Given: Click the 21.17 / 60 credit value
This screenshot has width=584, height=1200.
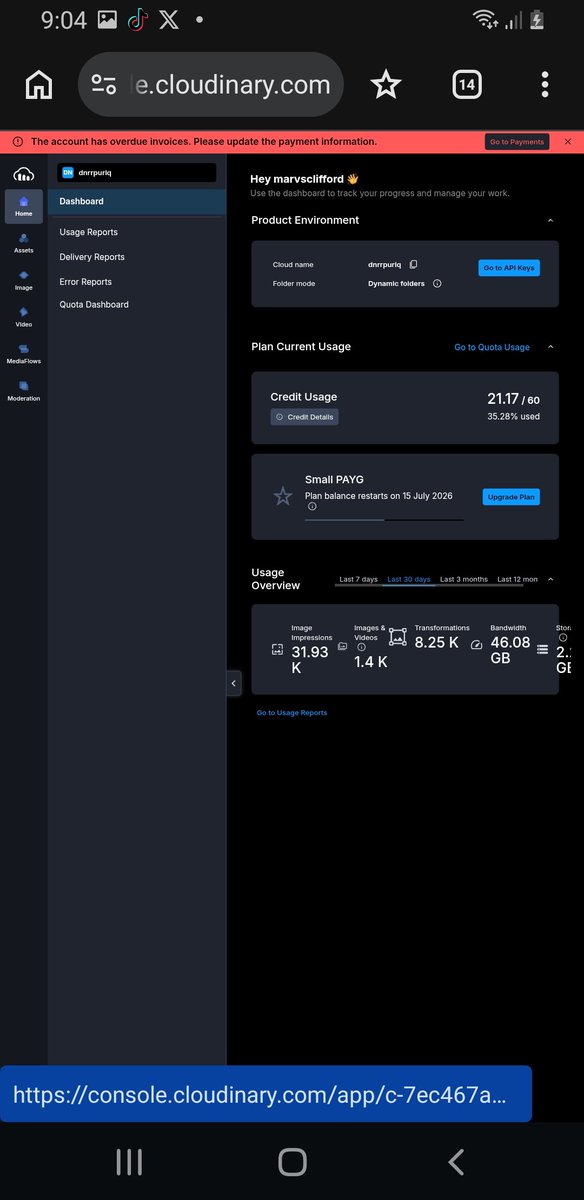Looking at the screenshot, I should pyautogui.click(x=513, y=399).
